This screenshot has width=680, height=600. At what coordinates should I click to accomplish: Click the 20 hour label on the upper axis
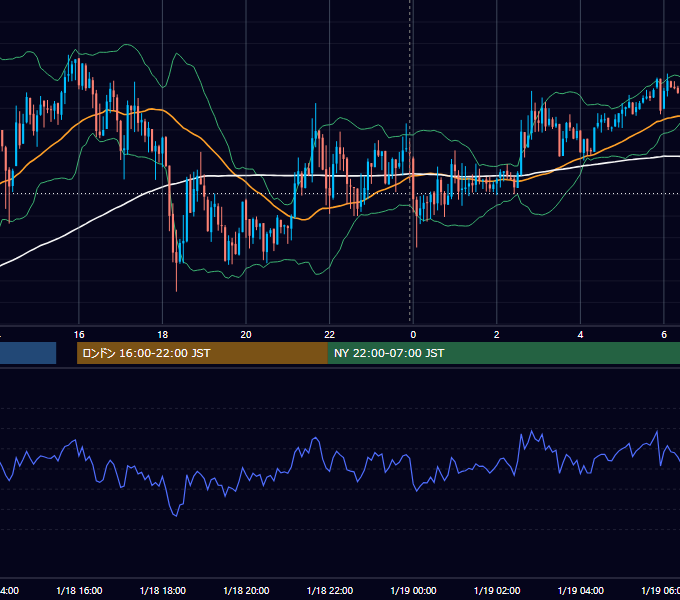(246, 335)
